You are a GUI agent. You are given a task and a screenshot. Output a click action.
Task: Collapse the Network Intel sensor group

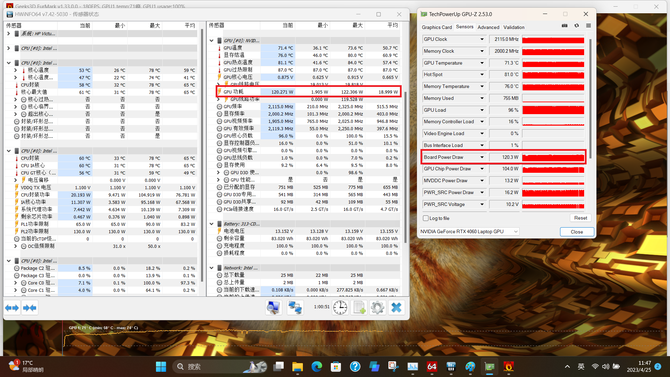click(x=212, y=268)
